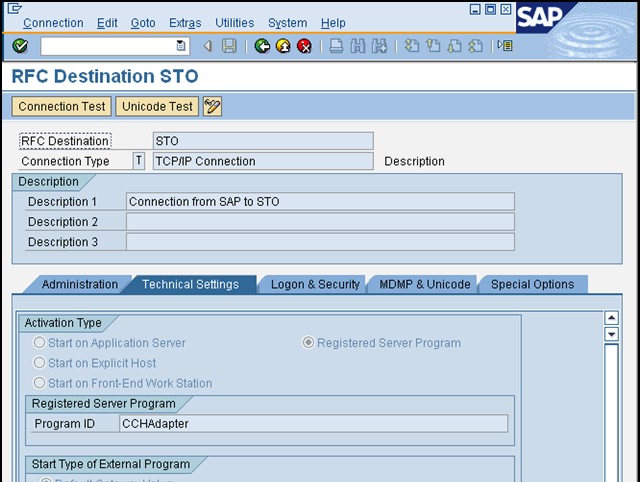640x482 pixels.
Task: Open the Utilities menu
Action: [x=234, y=23]
